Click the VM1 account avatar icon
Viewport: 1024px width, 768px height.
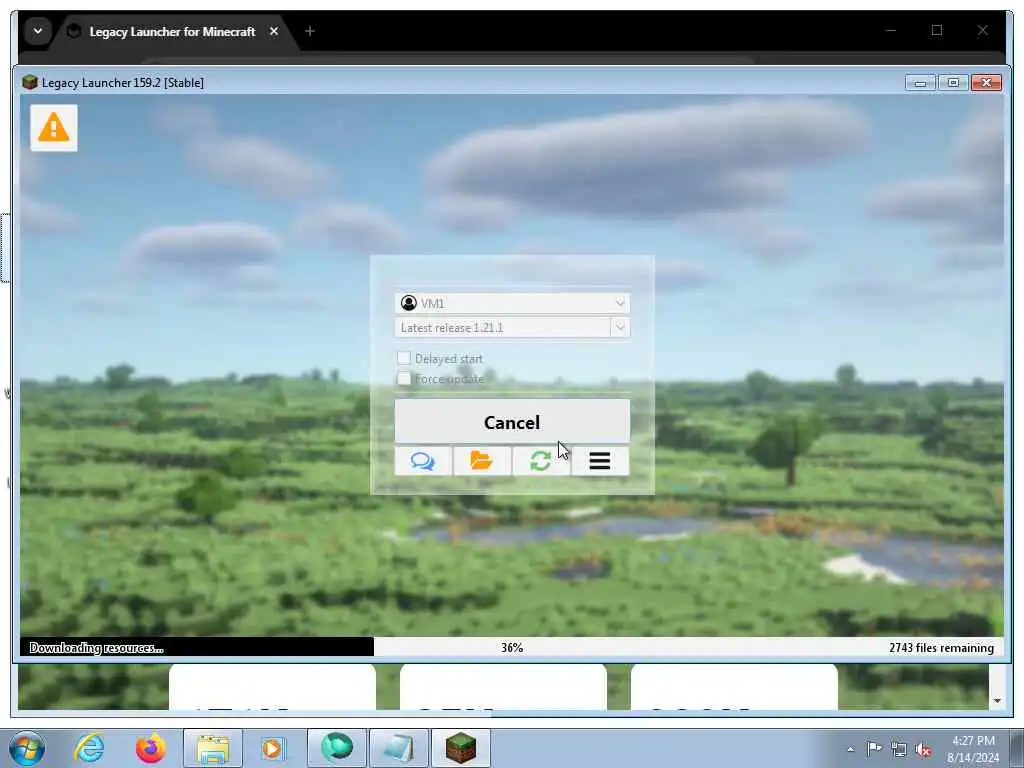pyautogui.click(x=409, y=303)
